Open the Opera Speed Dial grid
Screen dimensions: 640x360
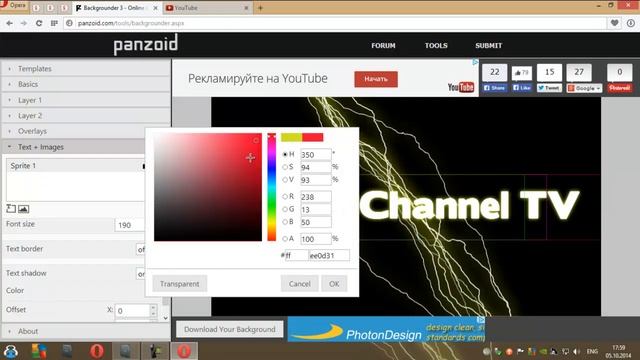54,23
